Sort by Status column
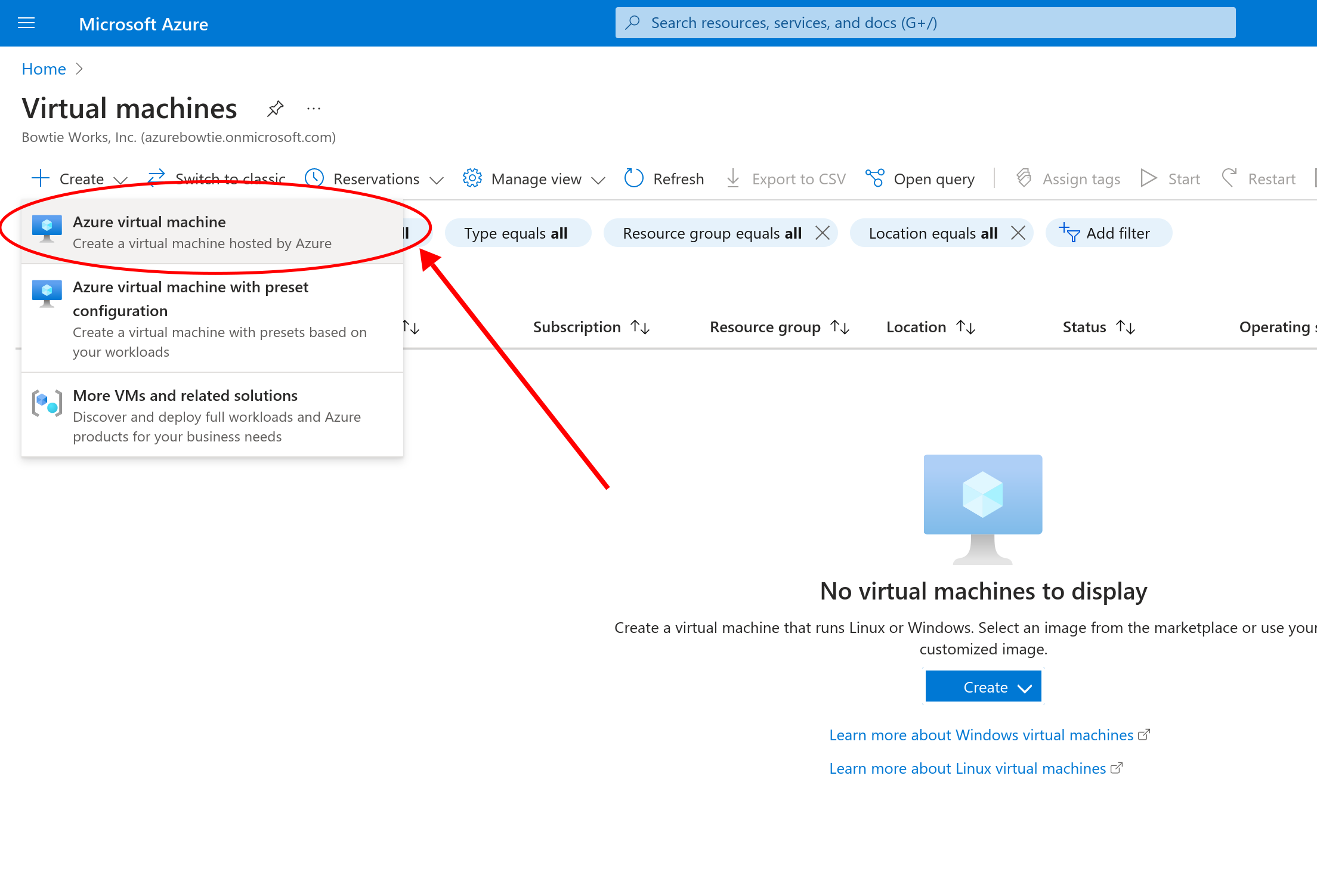 coord(1099,327)
